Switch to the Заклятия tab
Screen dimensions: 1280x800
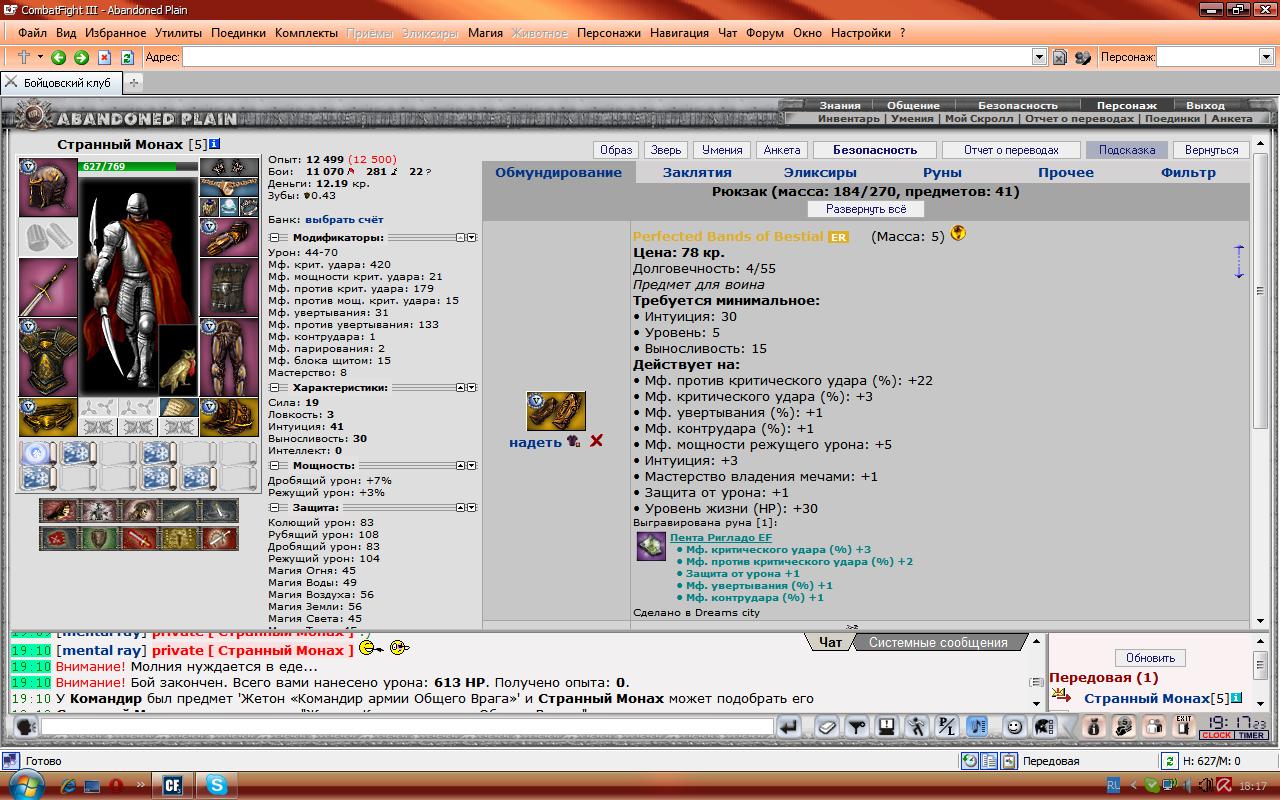point(697,172)
